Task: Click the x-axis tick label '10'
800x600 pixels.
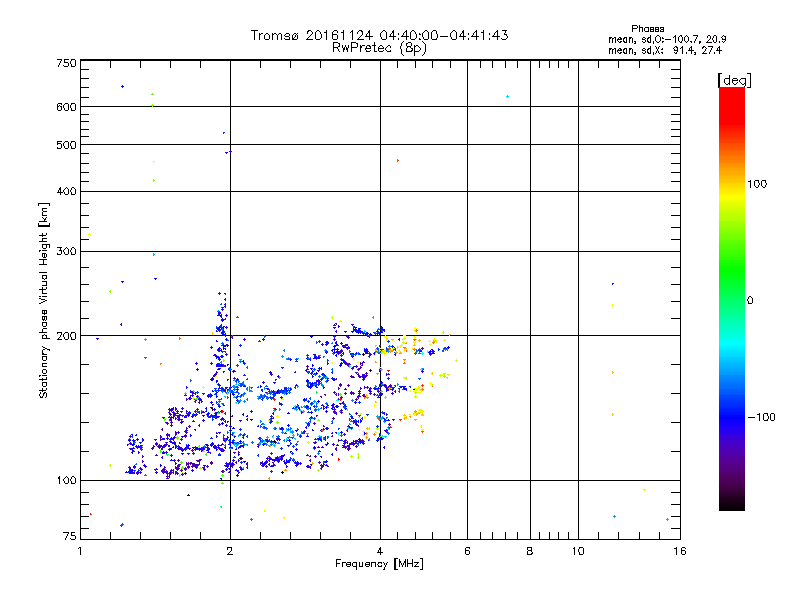Action: point(578,551)
